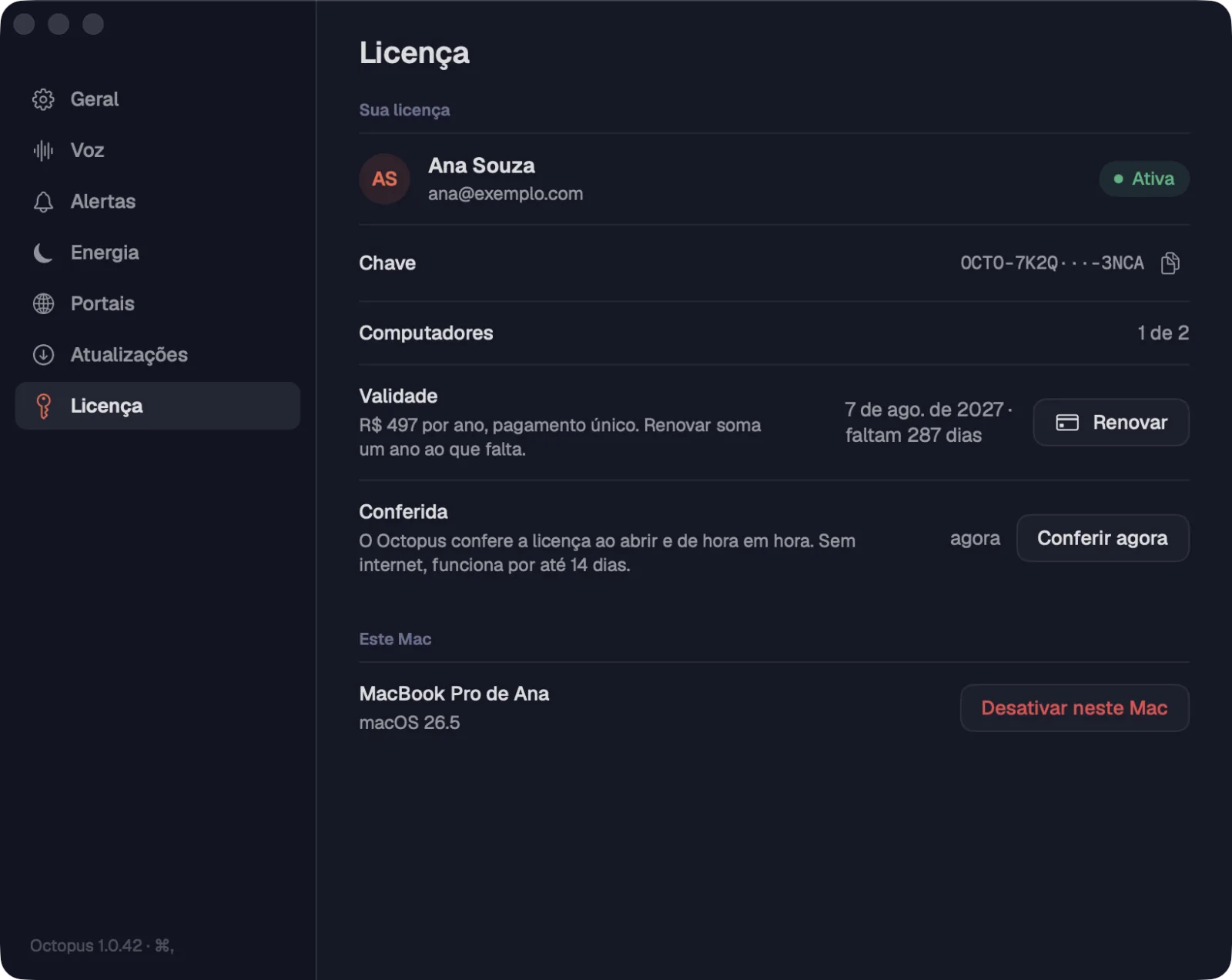
Task: Click the download icon beside Atualizações
Action: (43, 355)
